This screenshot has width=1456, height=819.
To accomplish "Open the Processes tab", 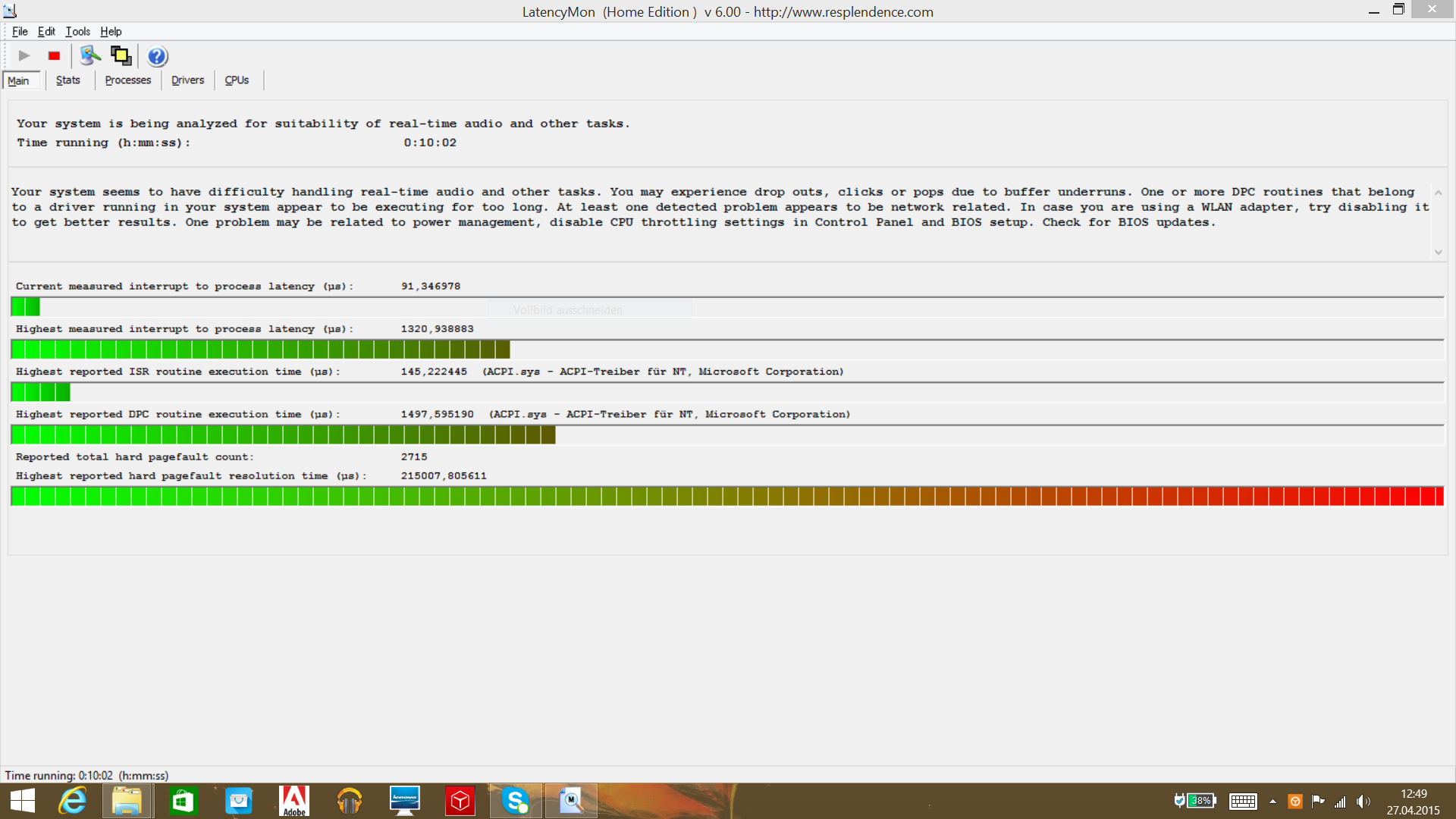I will tap(127, 80).
